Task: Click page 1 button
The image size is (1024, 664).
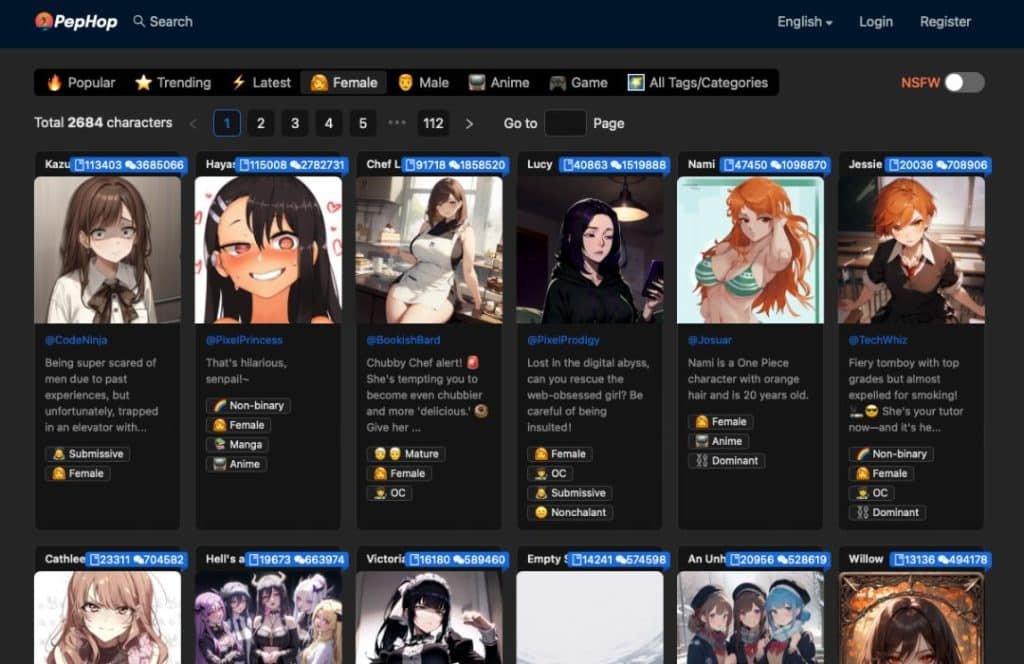Action: 227,123
